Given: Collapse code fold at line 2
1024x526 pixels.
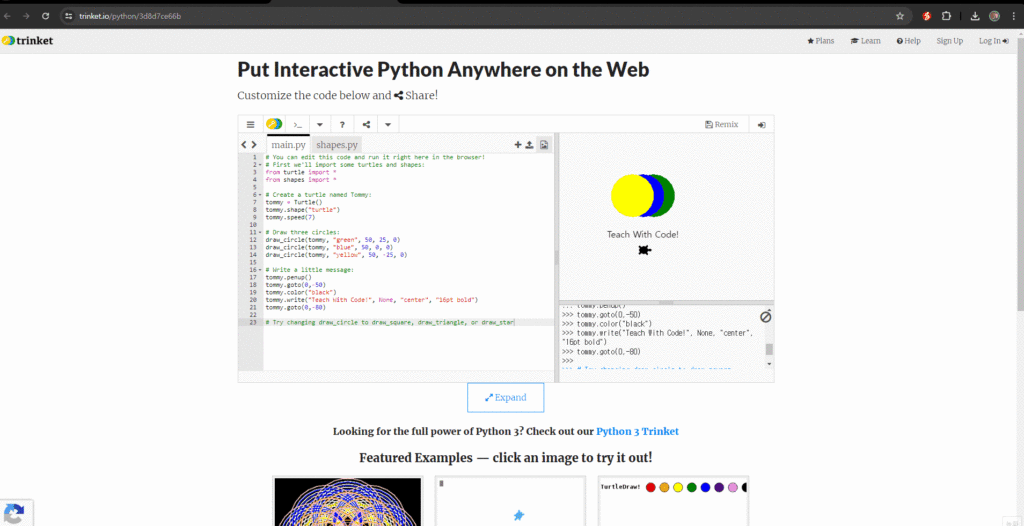Looking at the screenshot, I should [259, 165].
